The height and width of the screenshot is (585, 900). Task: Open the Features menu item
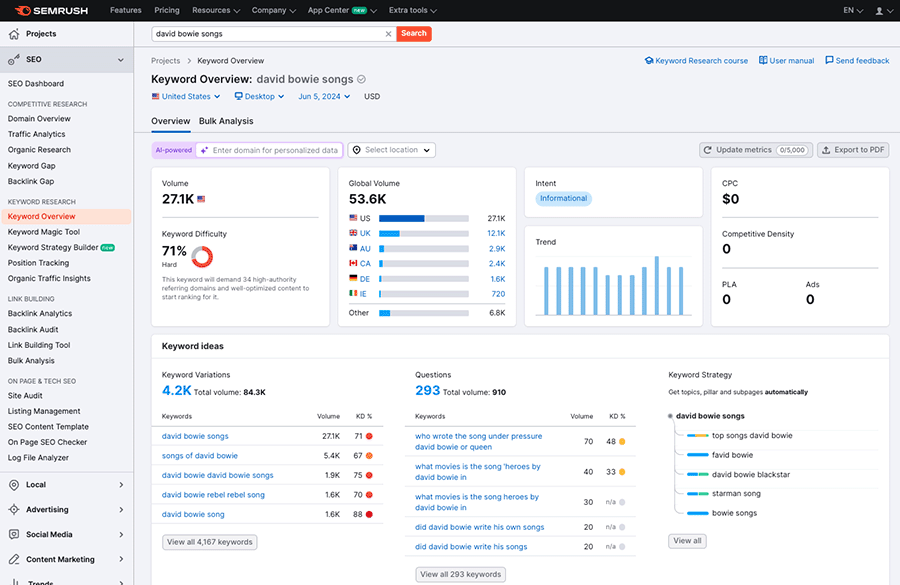[x=126, y=10]
